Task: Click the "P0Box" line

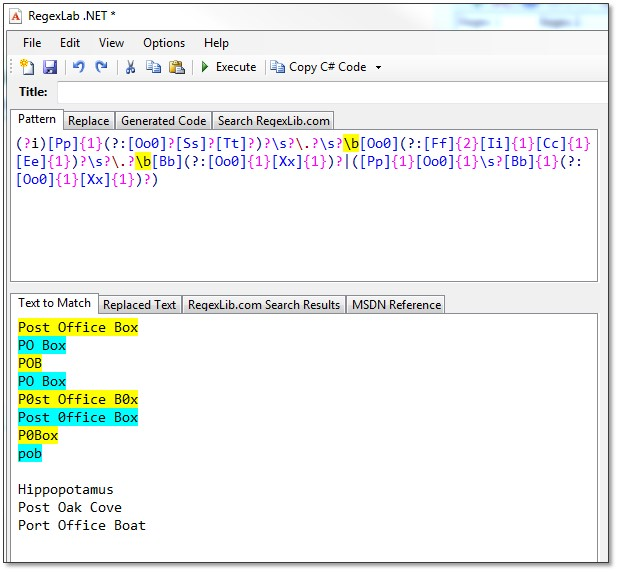Action: [38, 436]
